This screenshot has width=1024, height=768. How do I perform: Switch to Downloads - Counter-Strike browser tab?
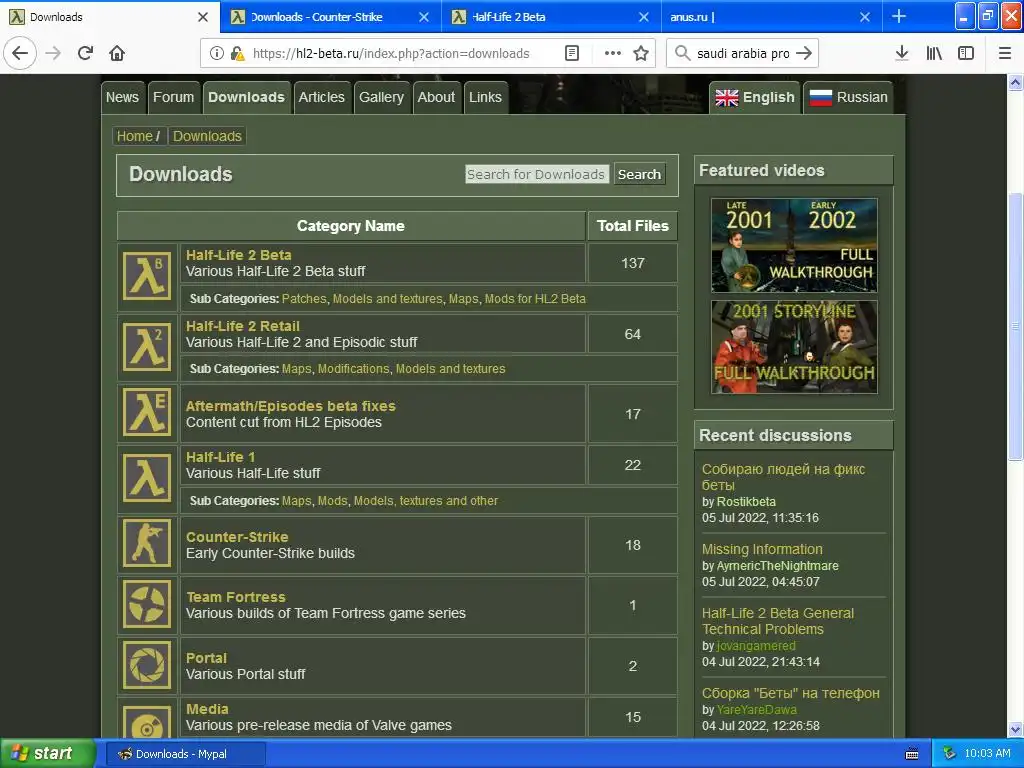pos(330,16)
